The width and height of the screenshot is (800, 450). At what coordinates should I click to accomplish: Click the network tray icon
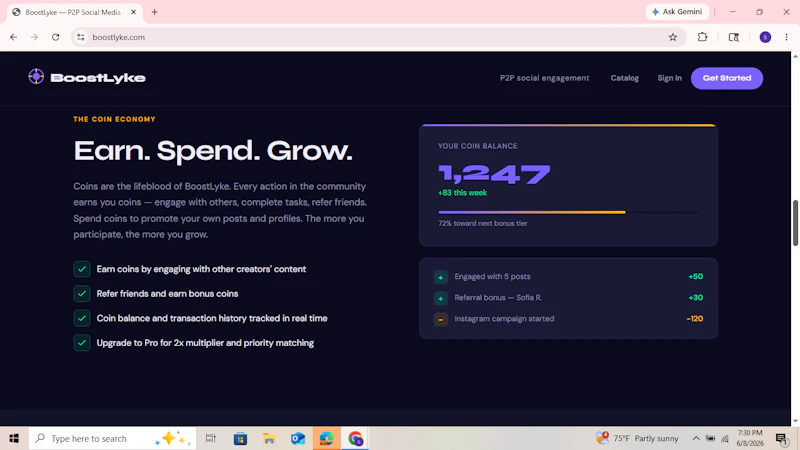[725, 438]
